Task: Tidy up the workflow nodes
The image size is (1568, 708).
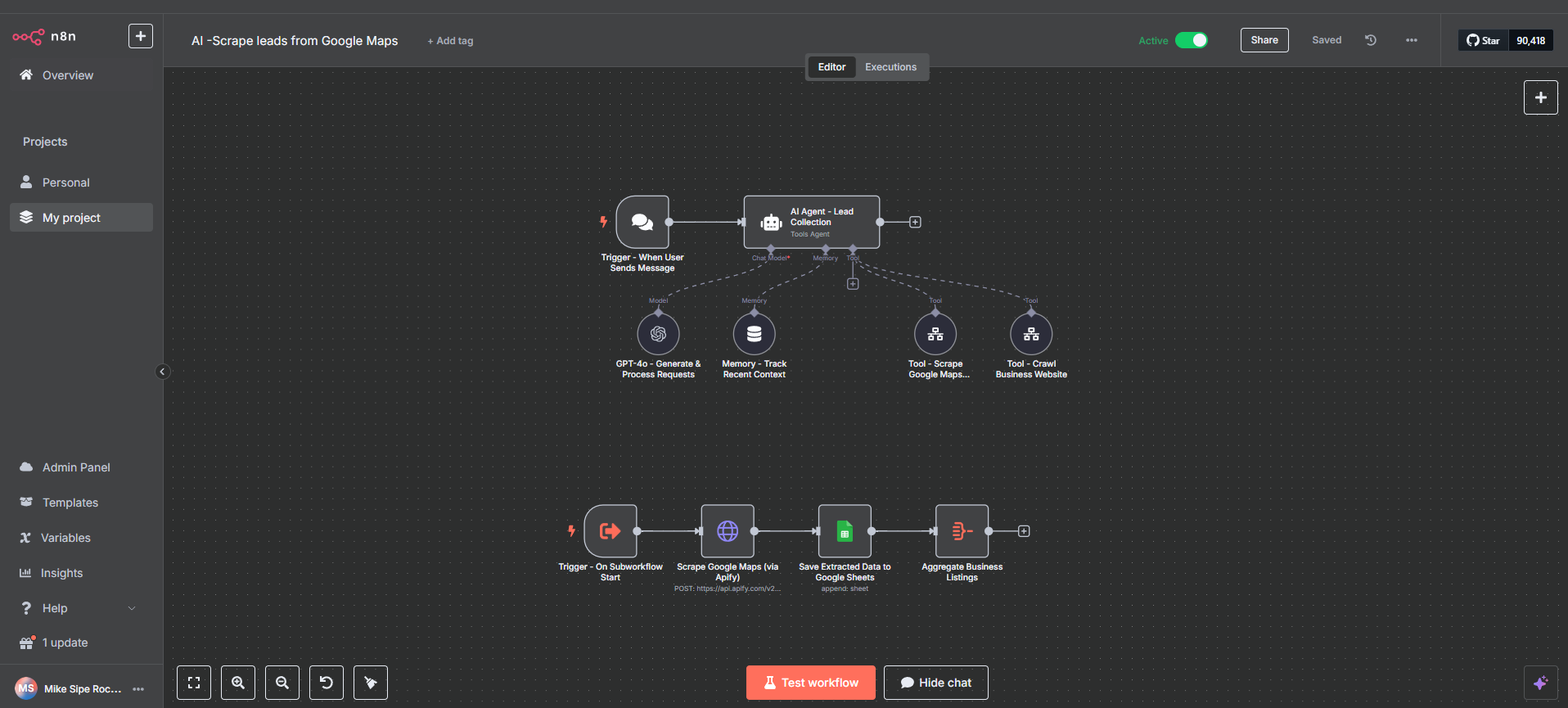Action: click(371, 683)
